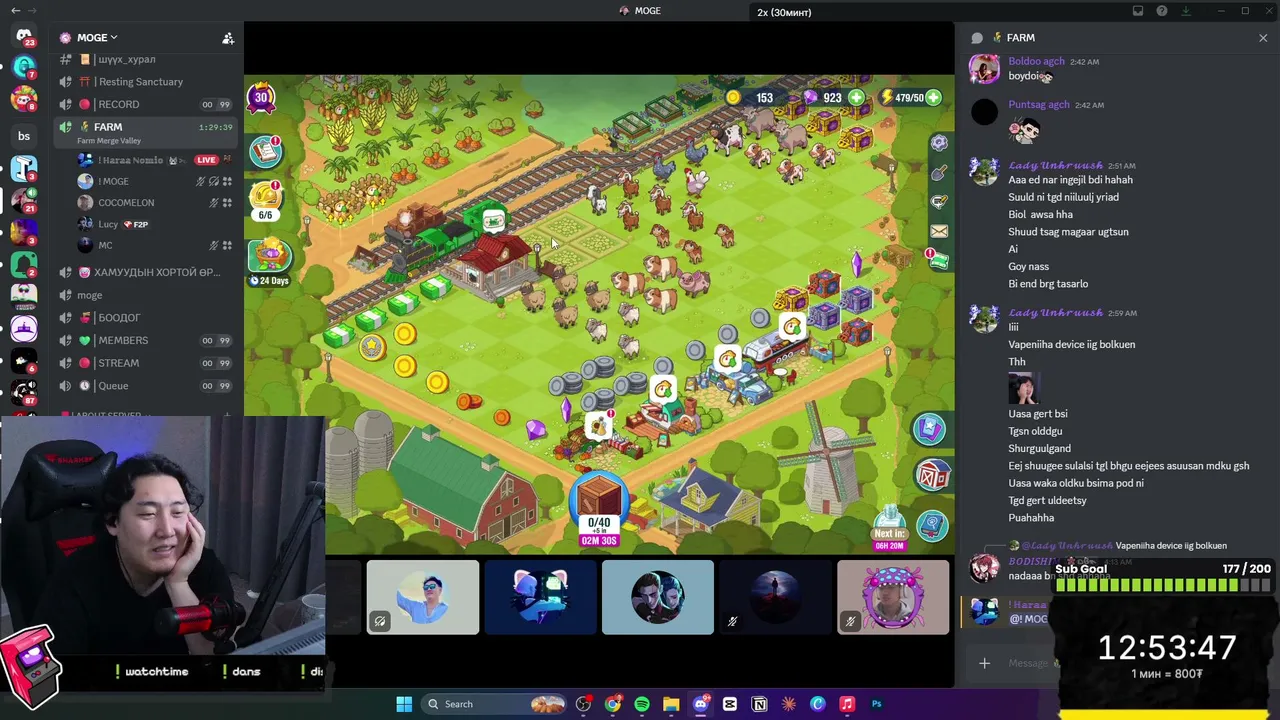Click the cat-ears avatar participant tile
The width and height of the screenshot is (1280, 720).
[541, 597]
